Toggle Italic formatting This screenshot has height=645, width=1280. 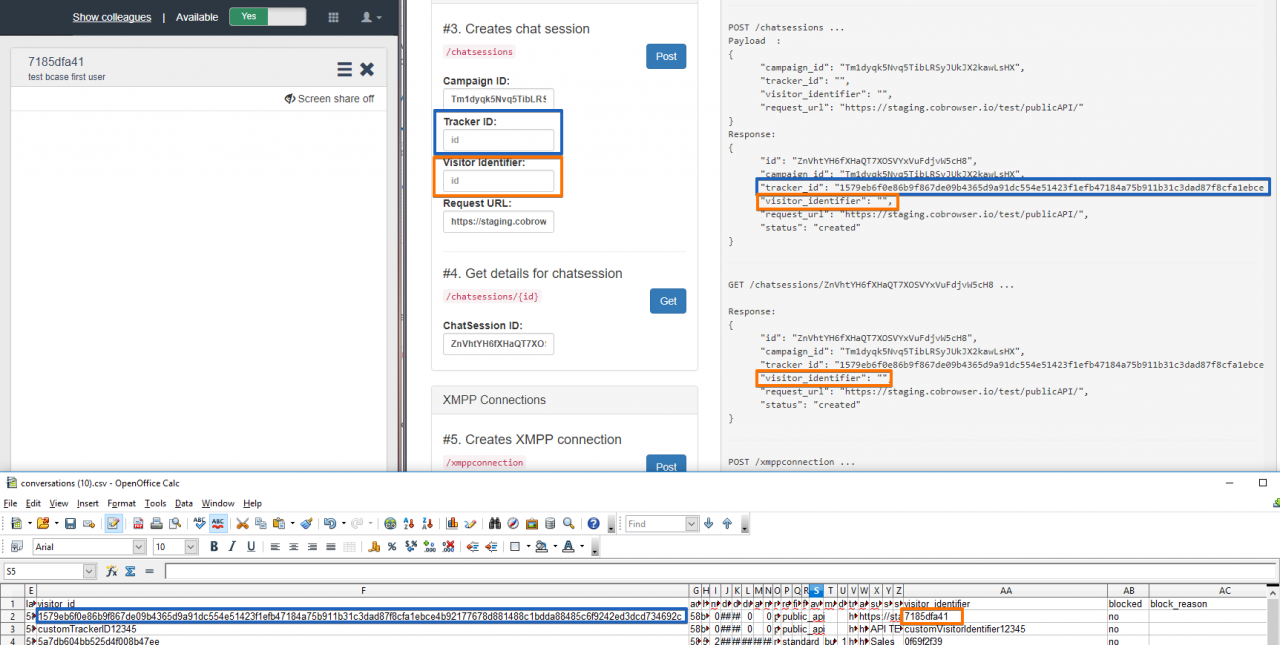coord(232,546)
